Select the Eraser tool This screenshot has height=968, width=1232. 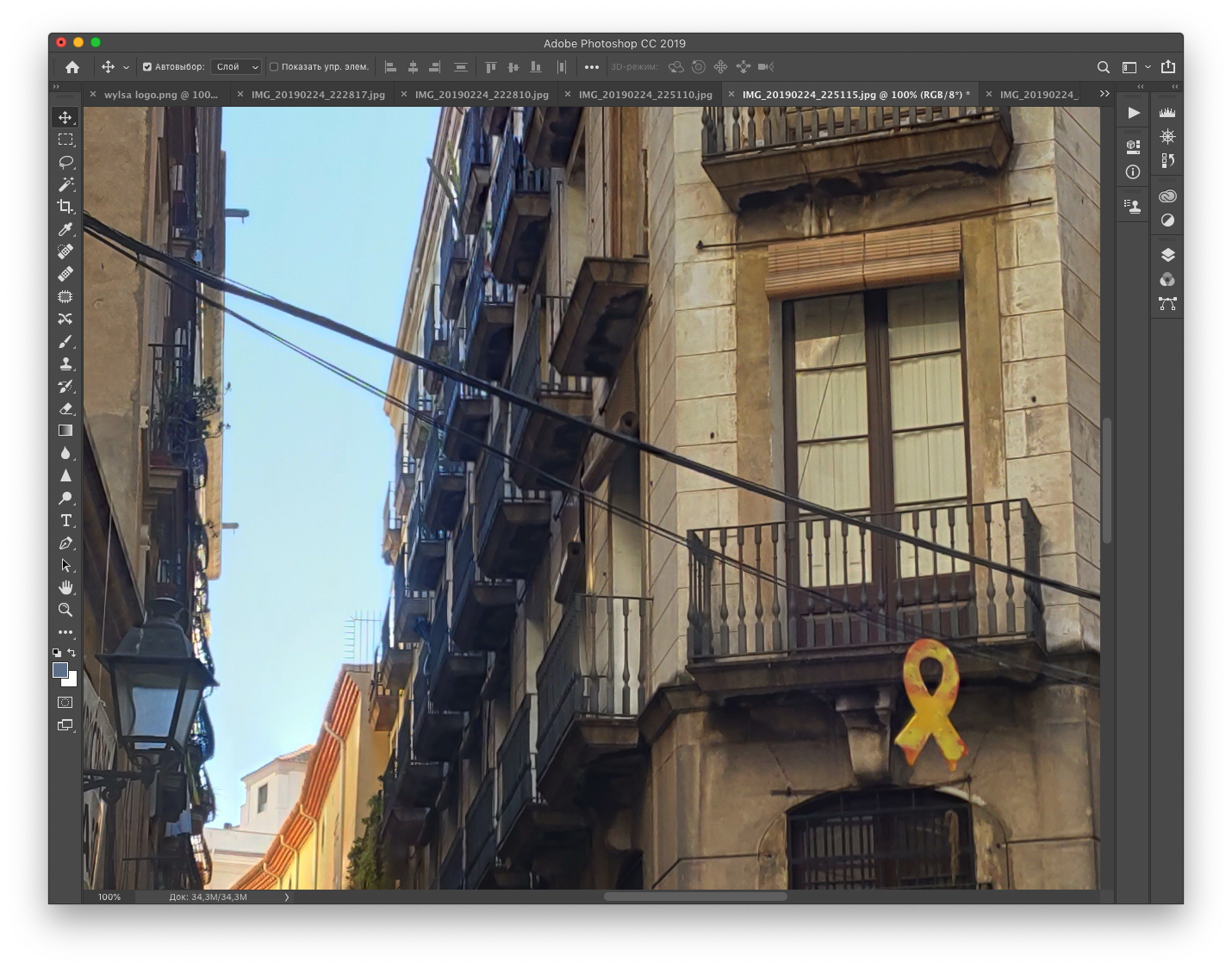click(65, 408)
